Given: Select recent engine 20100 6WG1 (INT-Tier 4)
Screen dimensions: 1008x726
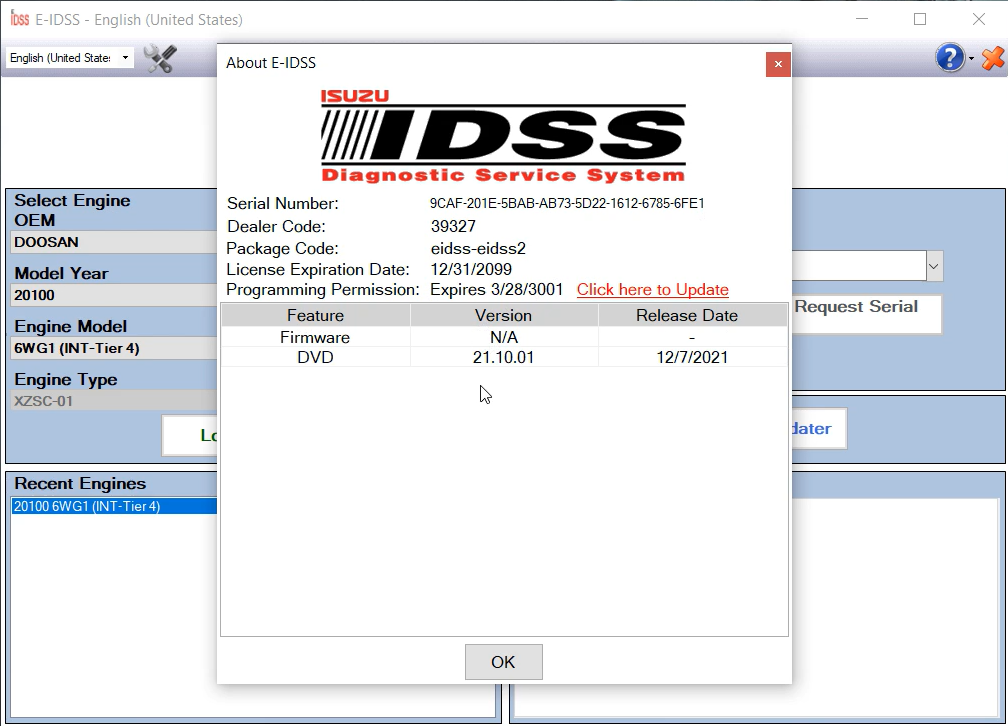Looking at the screenshot, I should coord(114,506).
